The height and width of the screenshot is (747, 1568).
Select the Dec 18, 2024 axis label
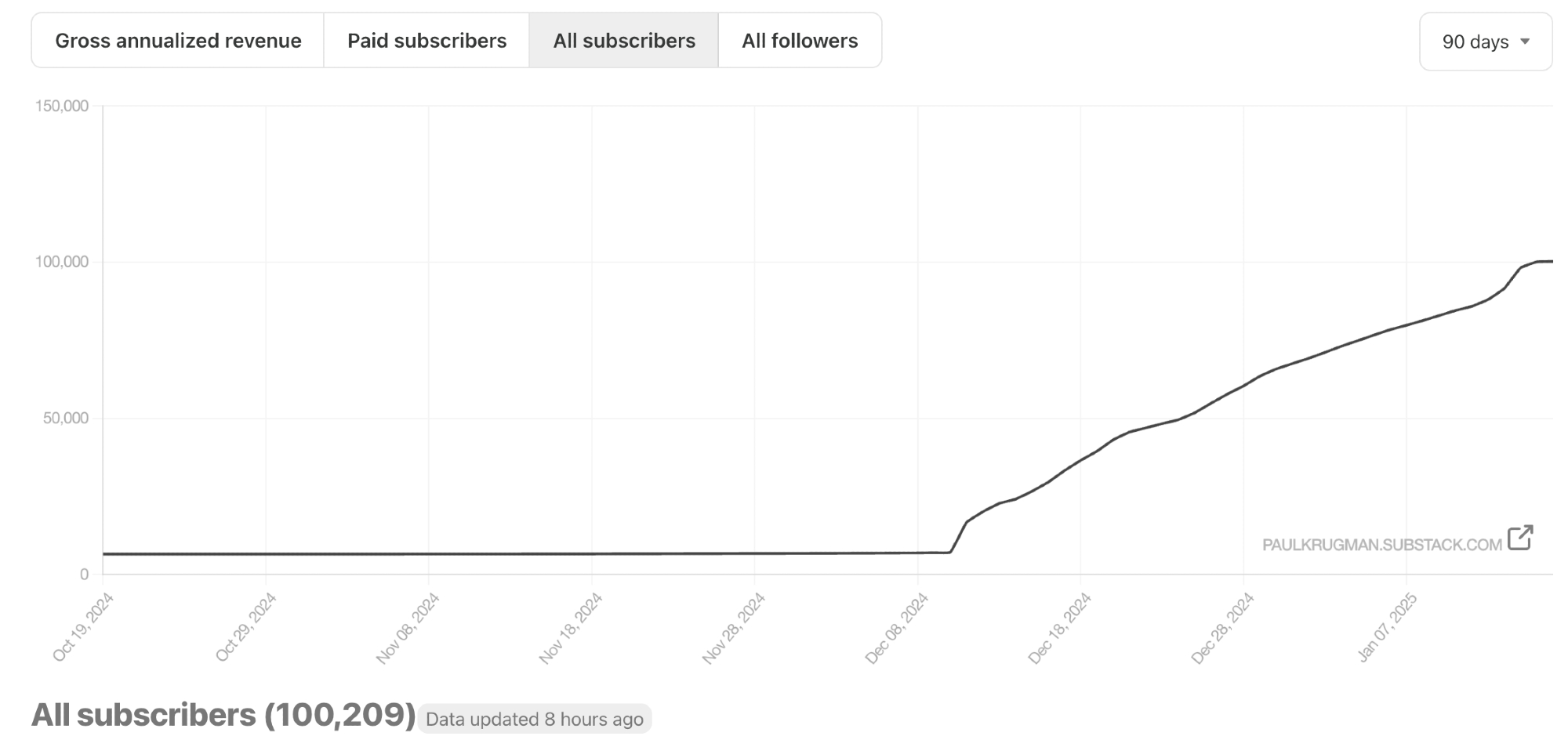1060,629
